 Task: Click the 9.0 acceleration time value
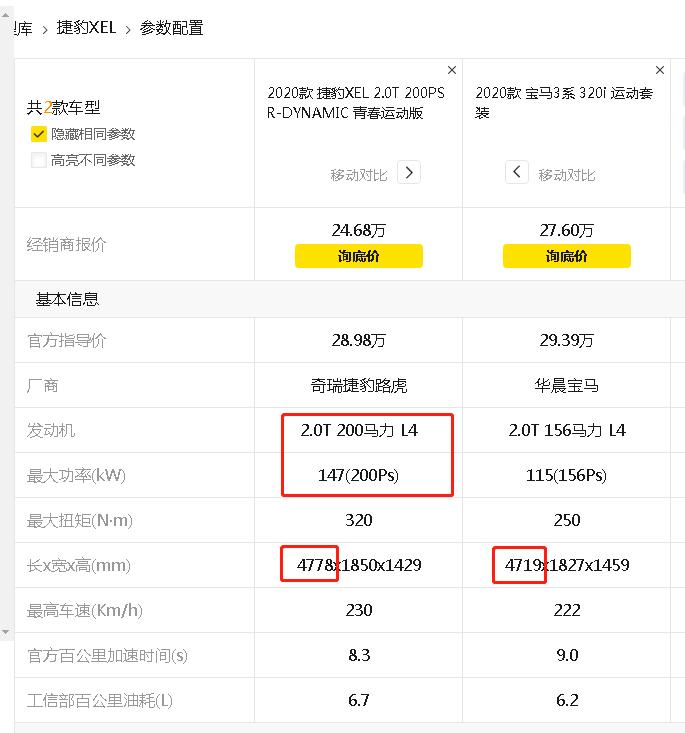(x=567, y=655)
